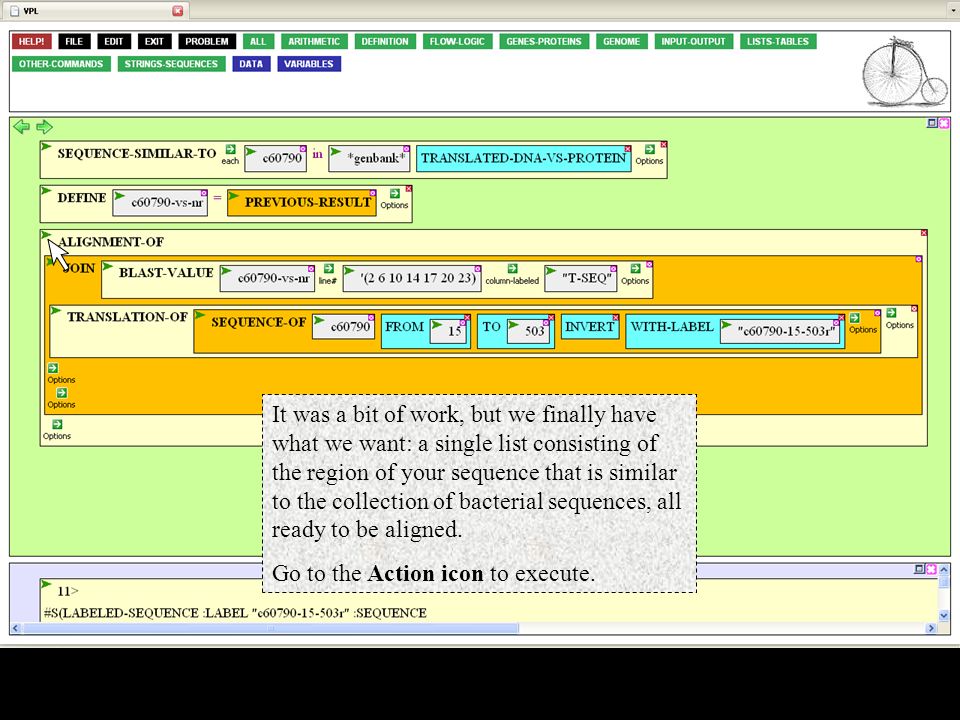Click the "c60790-15-503r" label box
The image size is (960, 720).
coord(781,331)
